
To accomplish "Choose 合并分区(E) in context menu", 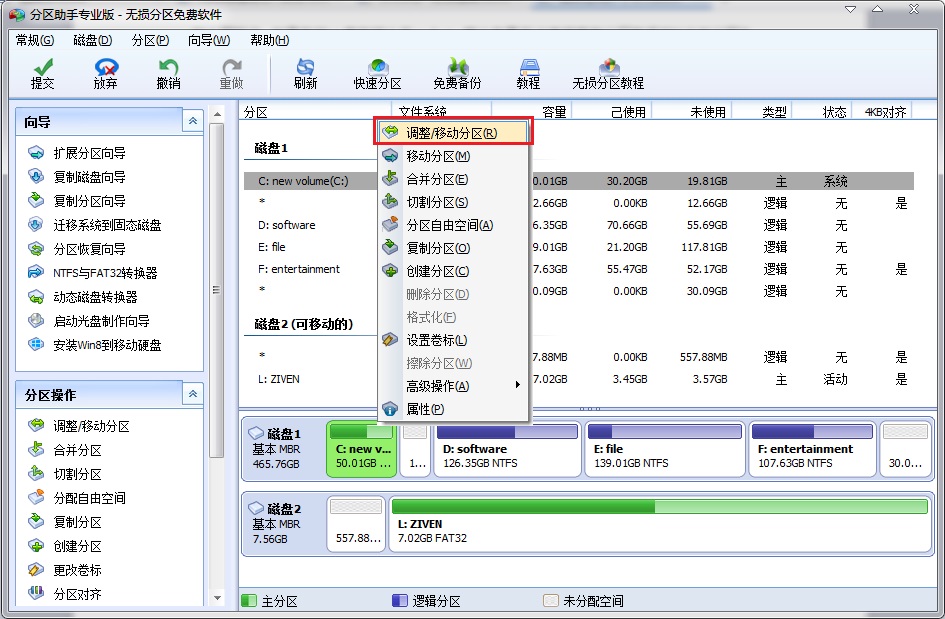I will coord(453,179).
